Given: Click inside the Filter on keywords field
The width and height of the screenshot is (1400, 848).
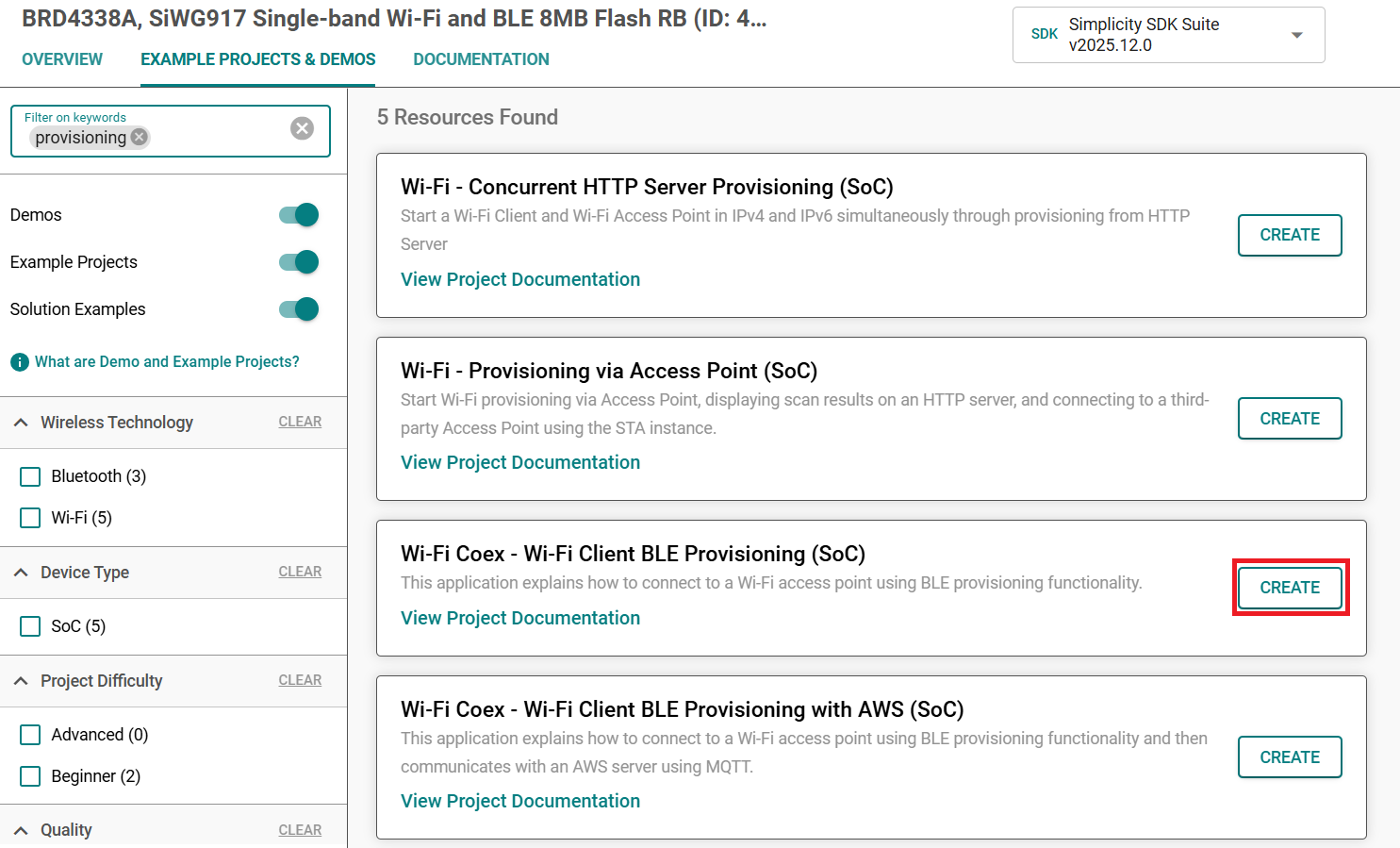Looking at the screenshot, I should click(217, 137).
